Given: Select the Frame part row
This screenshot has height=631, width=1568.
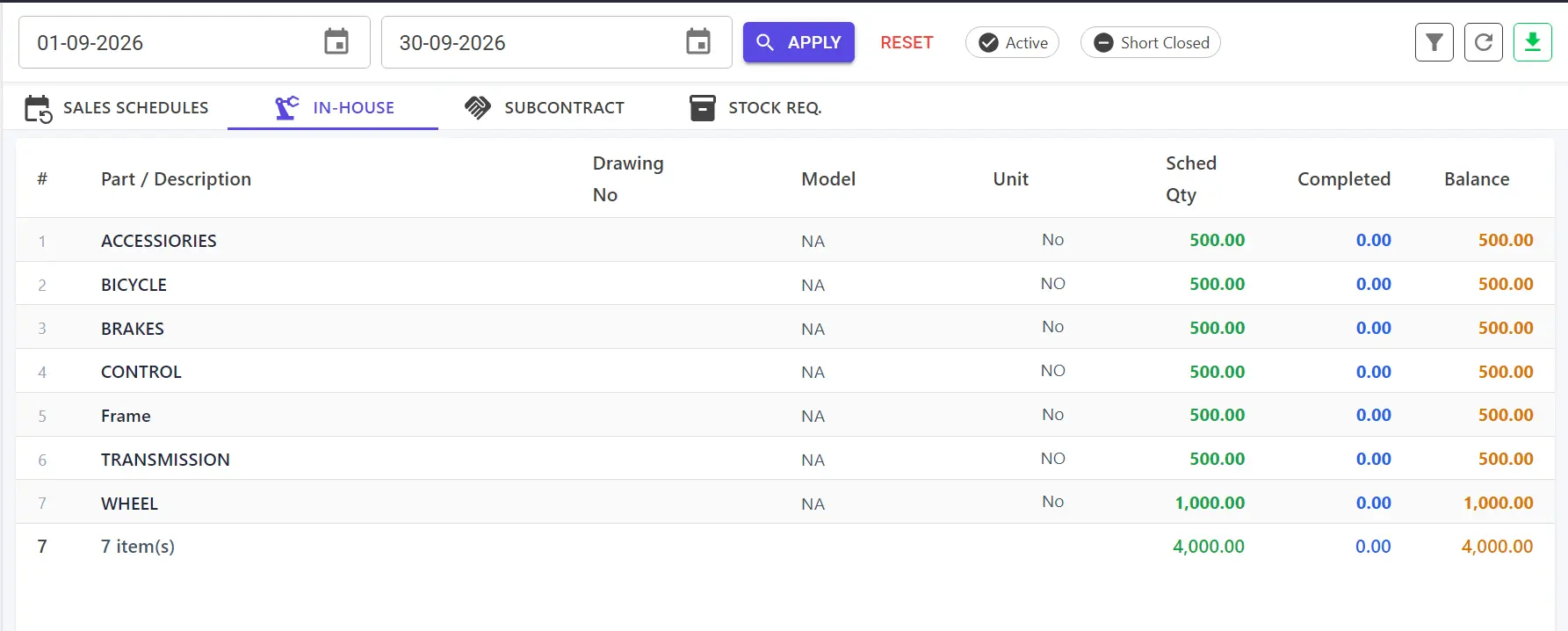Looking at the screenshot, I should [785, 415].
